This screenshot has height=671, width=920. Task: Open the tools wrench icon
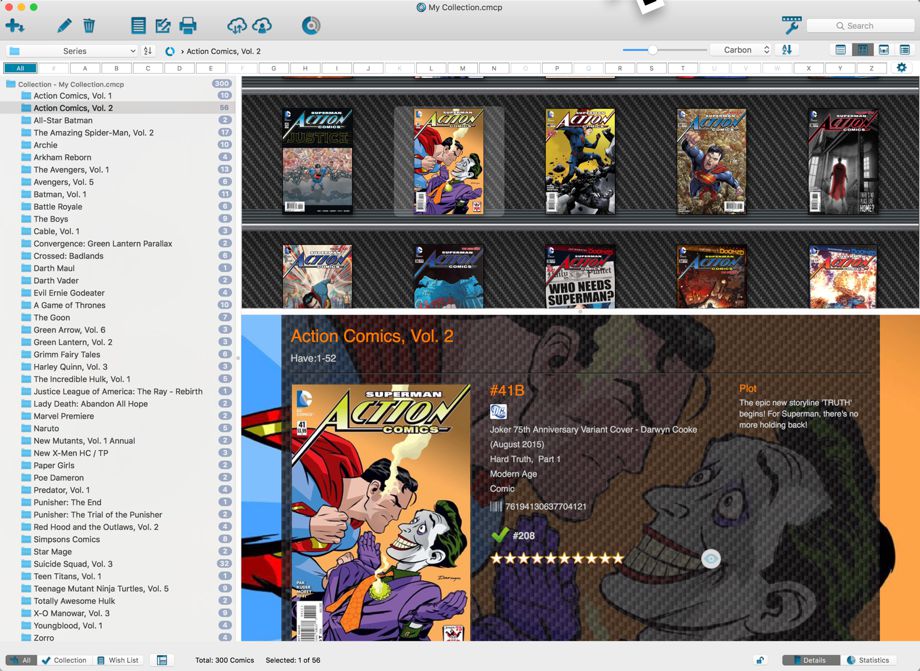pyautogui.click(x=791, y=25)
